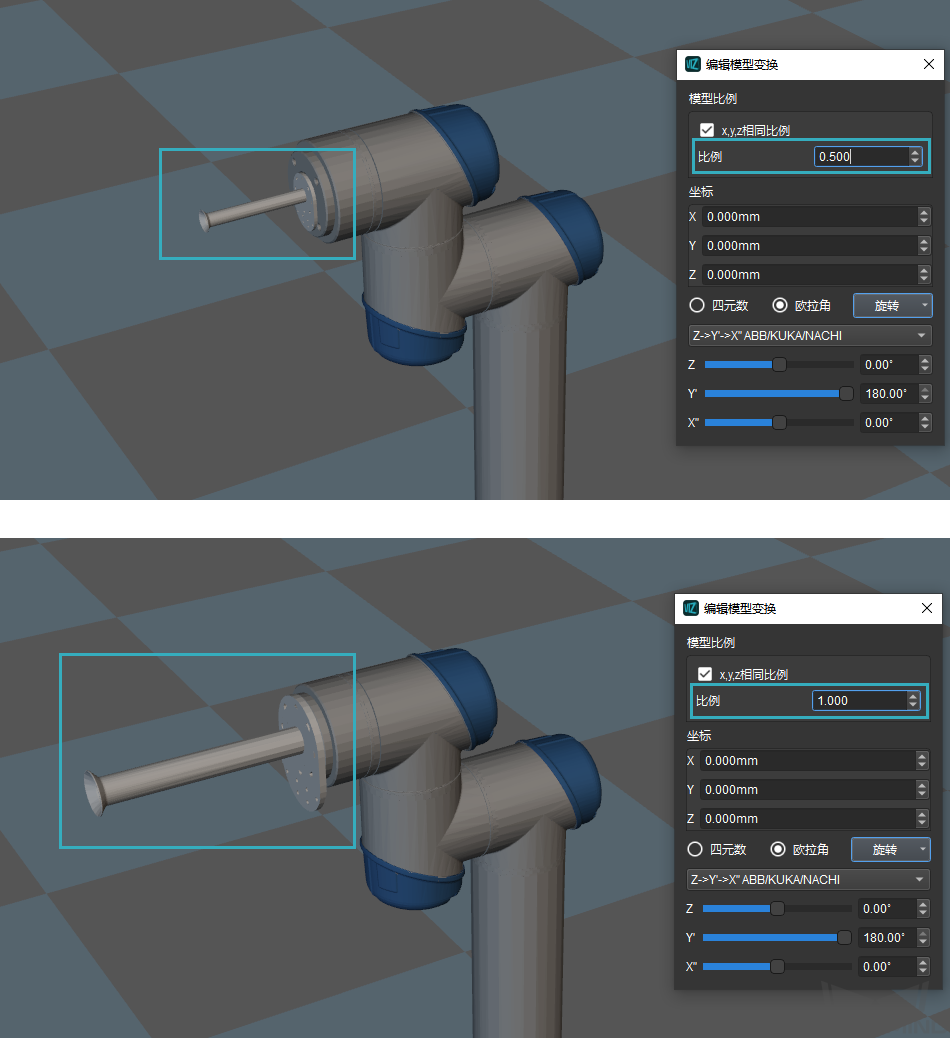Increase the 比例 value 0.500 with up arrow
This screenshot has width=950, height=1038.
(x=915, y=152)
